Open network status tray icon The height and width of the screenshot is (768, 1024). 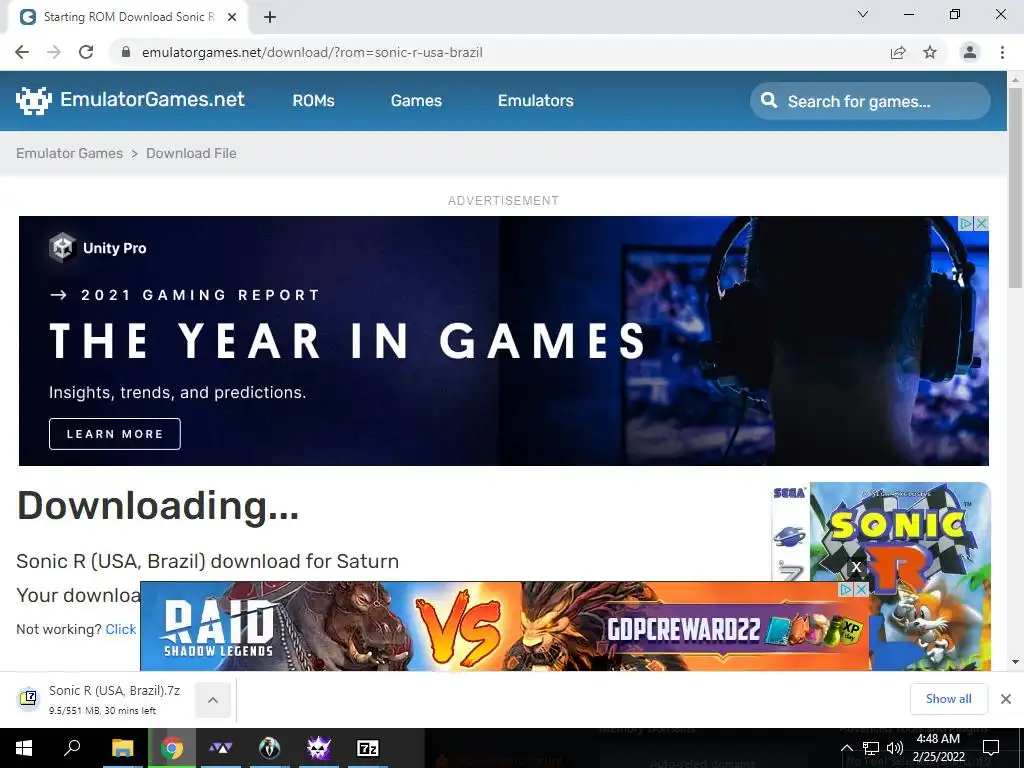point(871,748)
